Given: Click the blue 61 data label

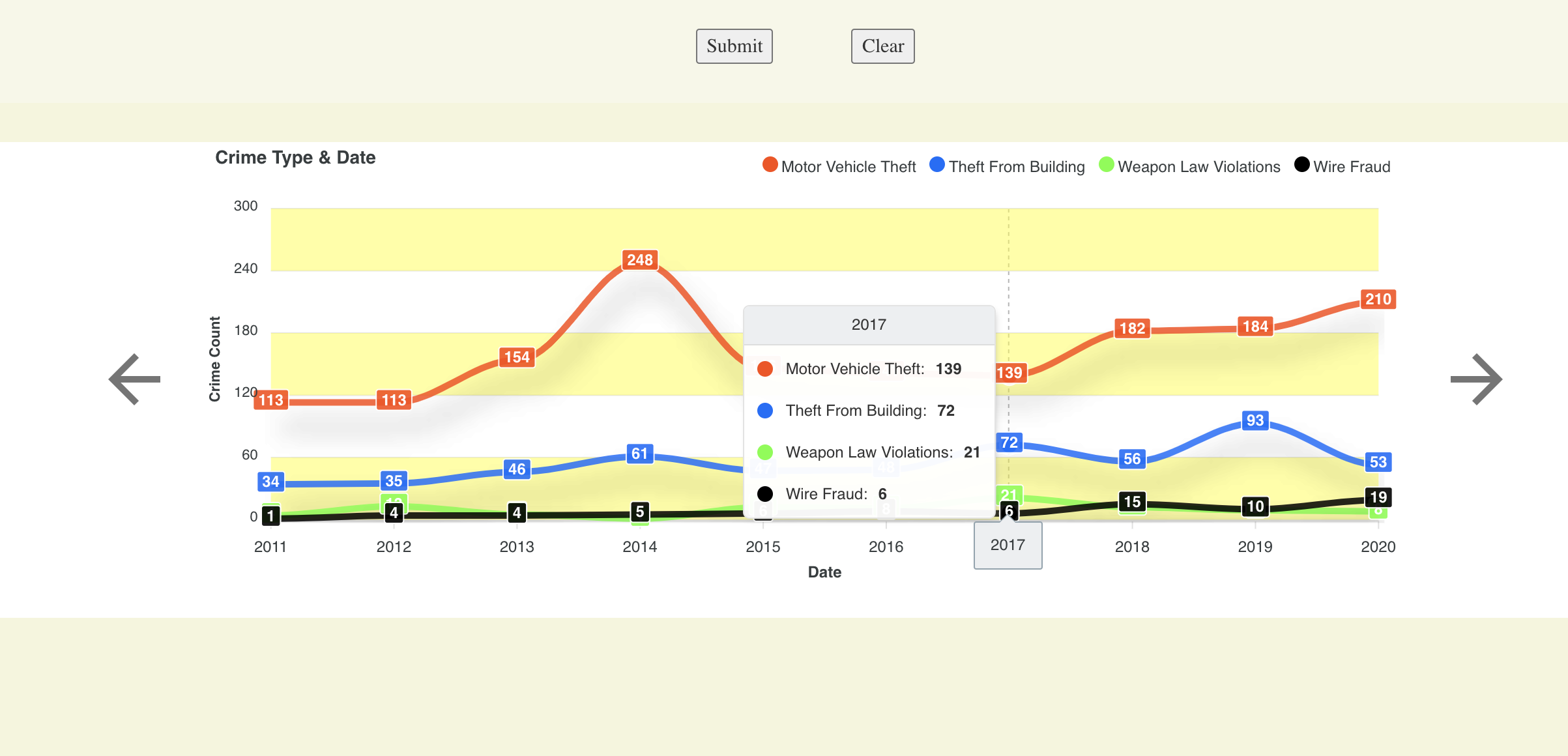Looking at the screenshot, I should pyautogui.click(x=639, y=454).
